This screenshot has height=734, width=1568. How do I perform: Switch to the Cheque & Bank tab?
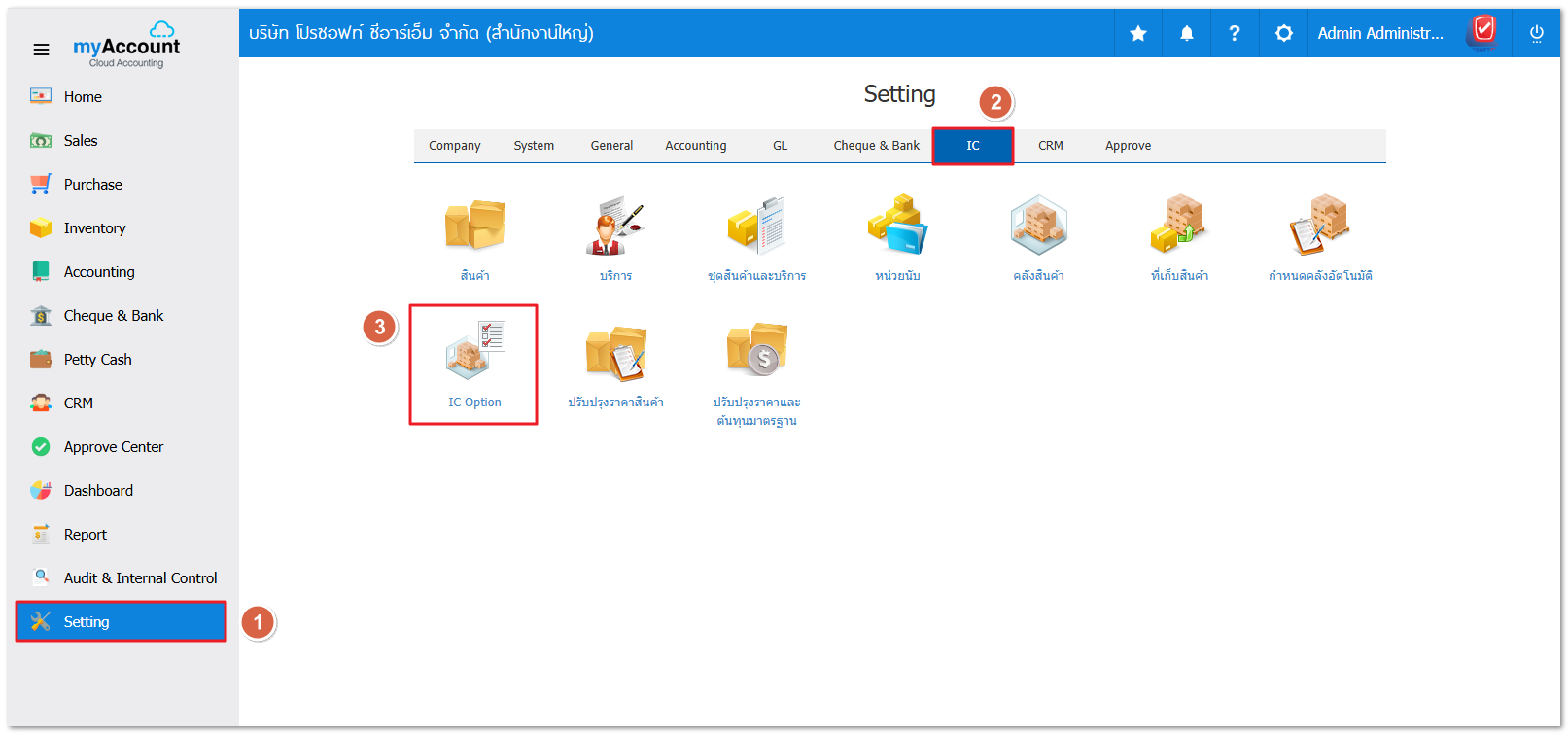pos(876,146)
